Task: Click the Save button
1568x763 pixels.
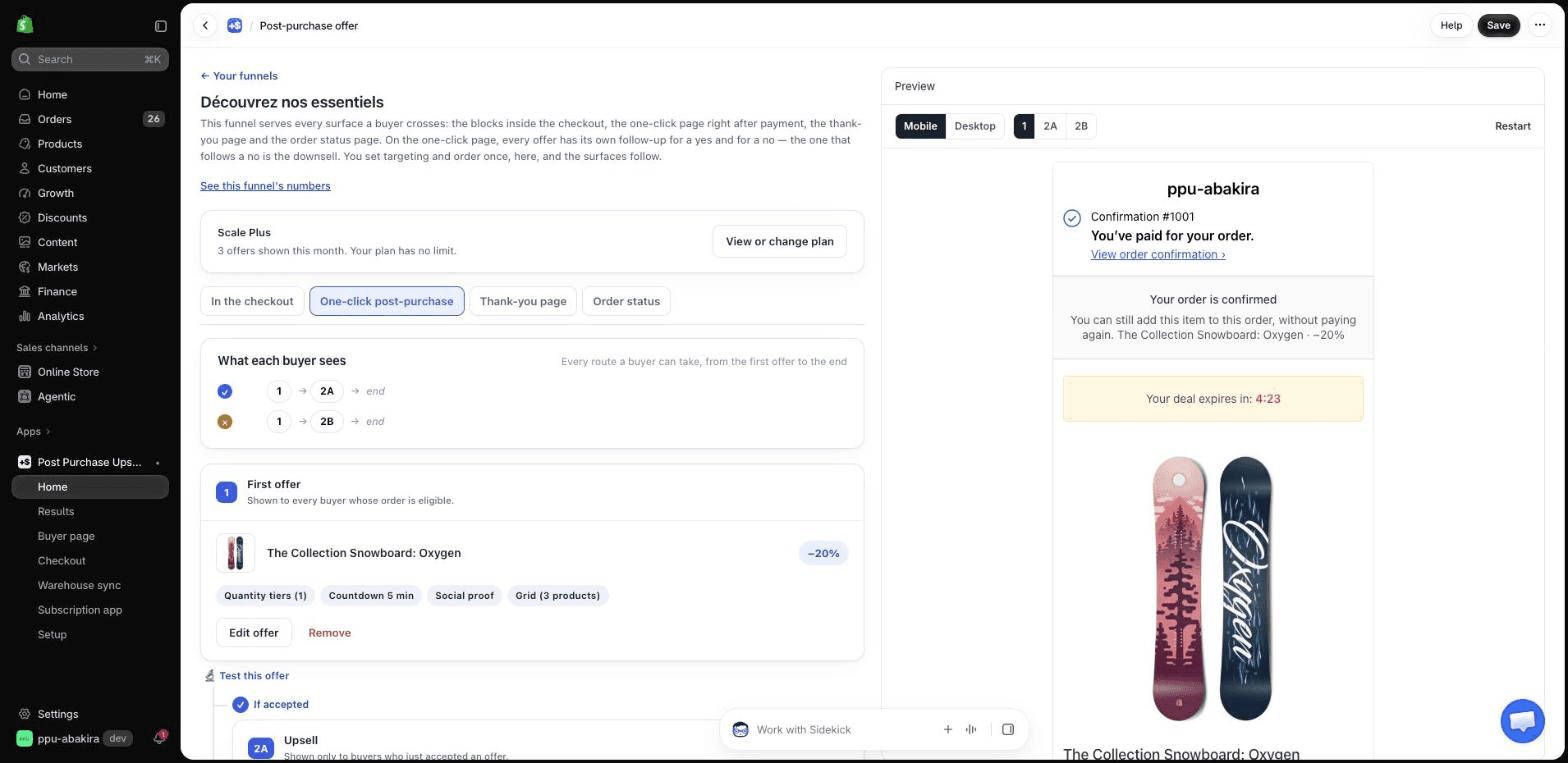Action: click(x=1498, y=26)
